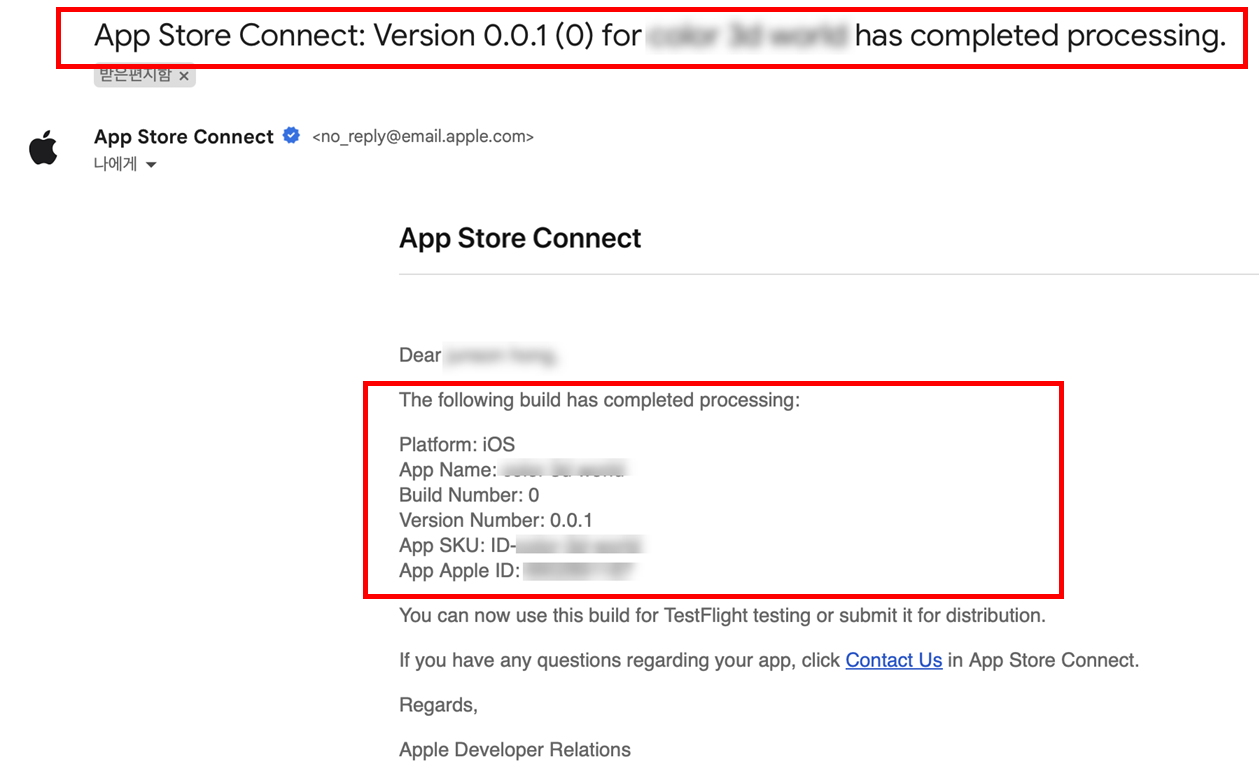
Task: Click the Apple logo sender avatar
Action: (x=43, y=148)
